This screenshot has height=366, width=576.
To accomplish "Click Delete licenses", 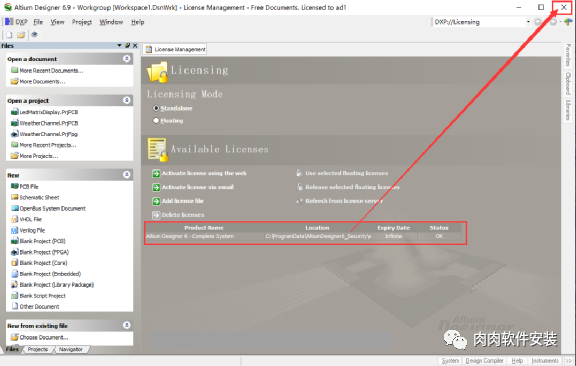I will [178, 215].
